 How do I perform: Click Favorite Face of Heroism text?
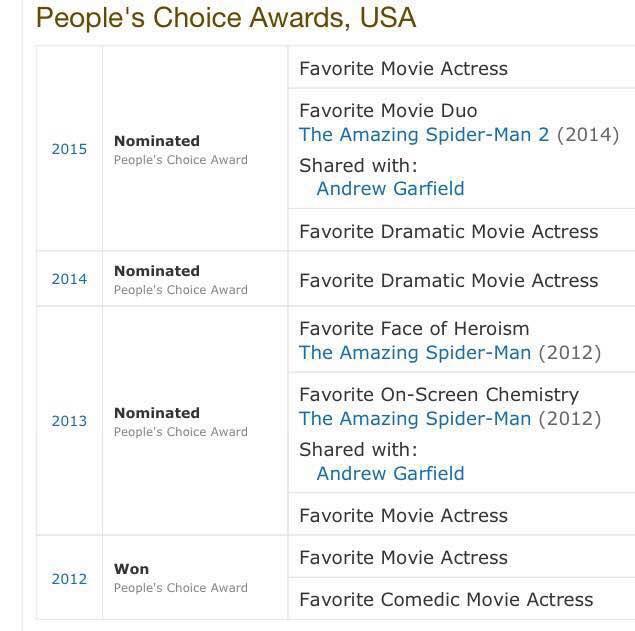(x=414, y=328)
